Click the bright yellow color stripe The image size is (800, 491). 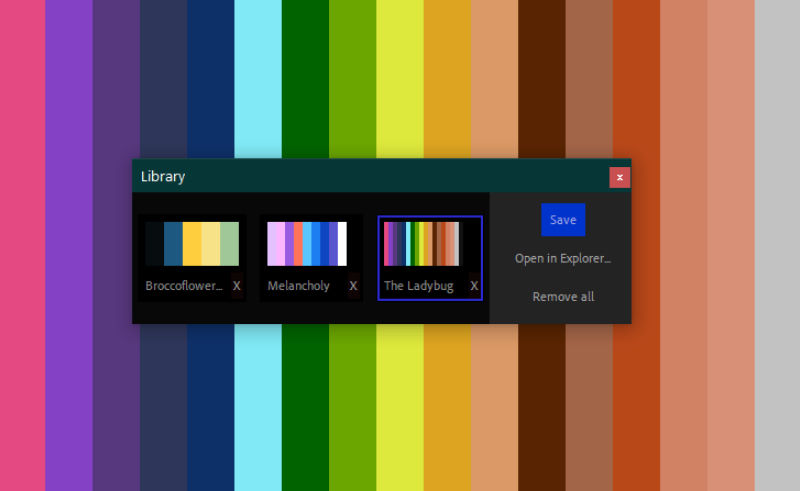(400, 80)
